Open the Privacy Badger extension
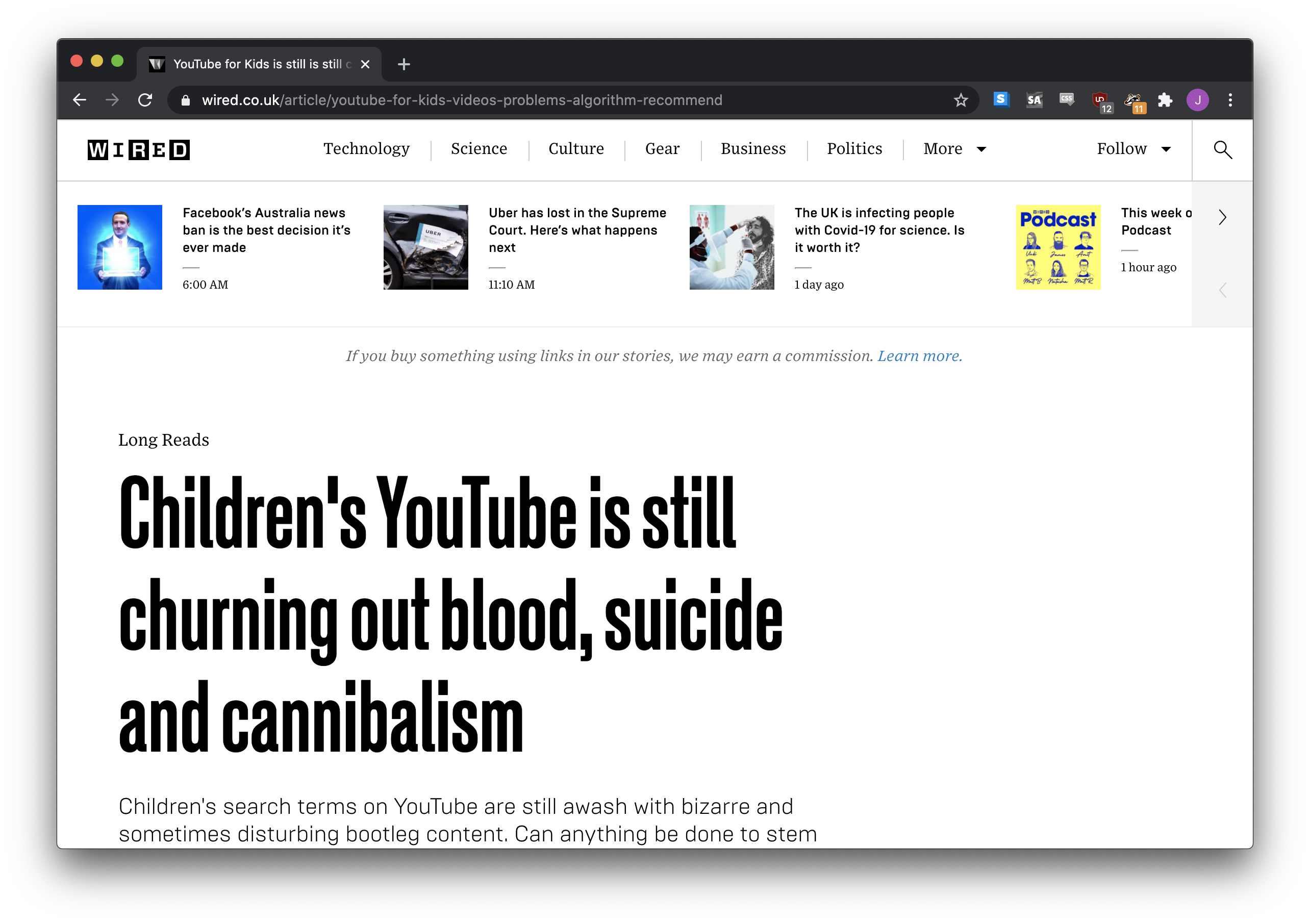The width and height of the screenshot is (1310, 924). click(1132, 100)
